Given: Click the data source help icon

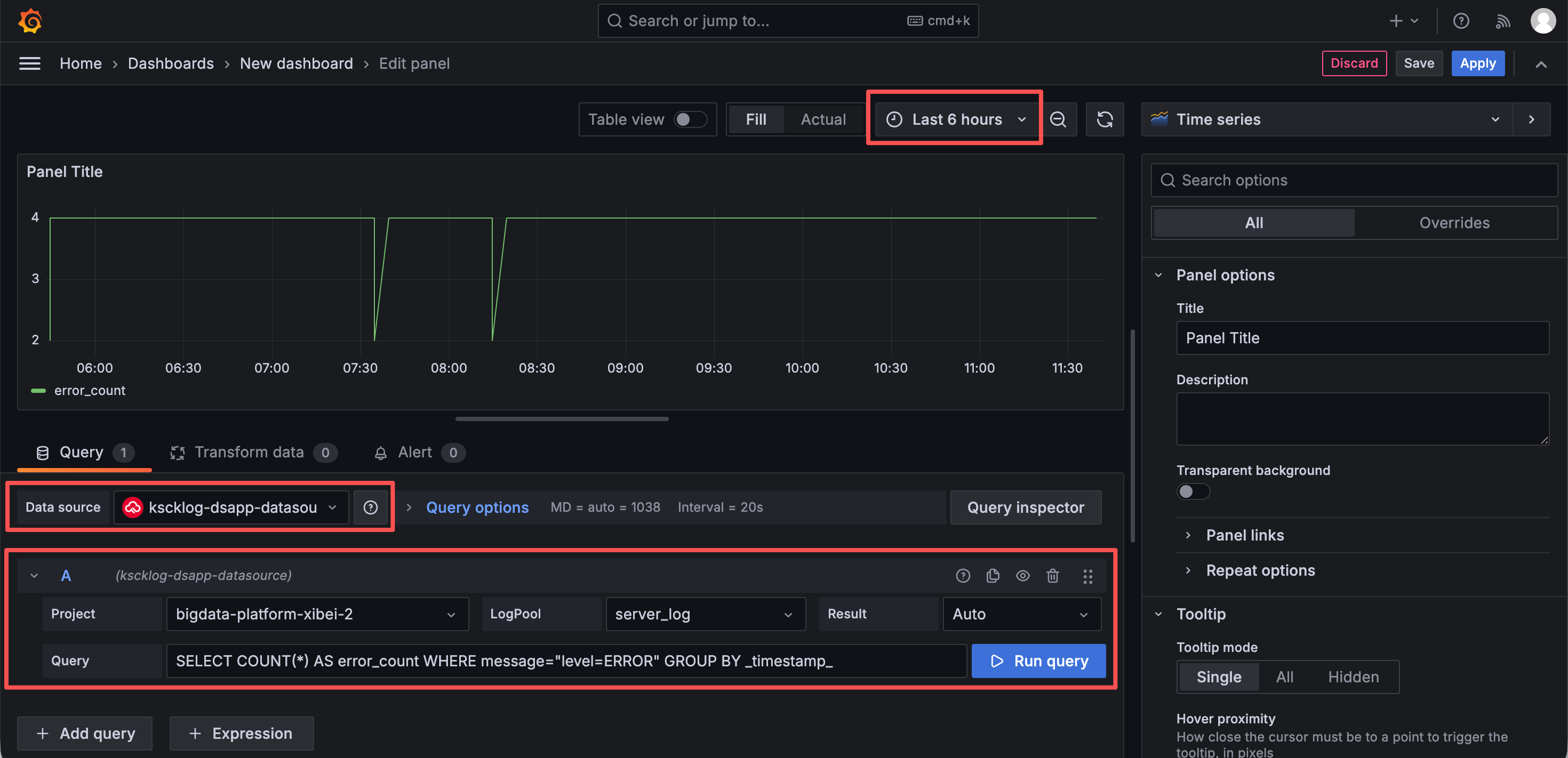Looking at the screenshot, I should (x=371, y=507).
